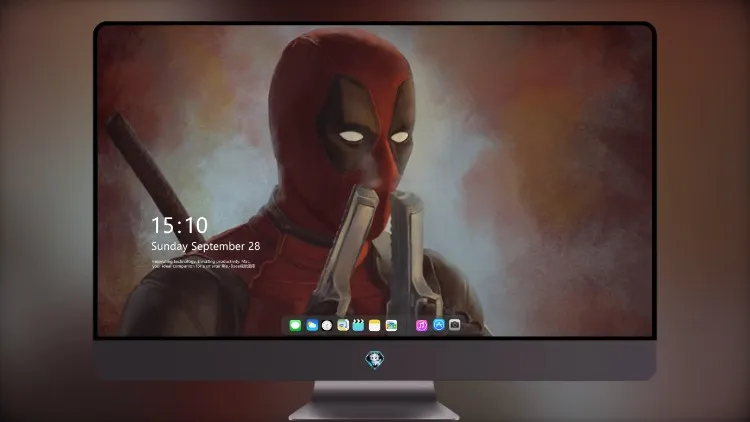Open the Camera app in dock

[455, 325]
